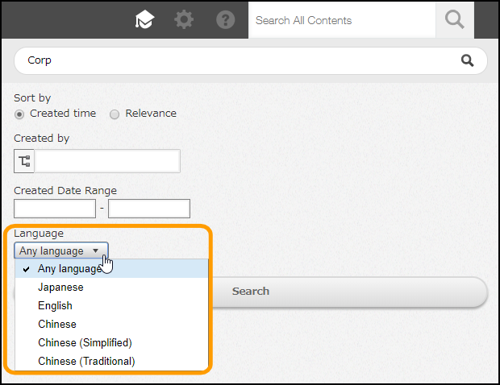500x385 pixels.
Task: Click the start date field of Created Date Range
Action: pos(55,209)
